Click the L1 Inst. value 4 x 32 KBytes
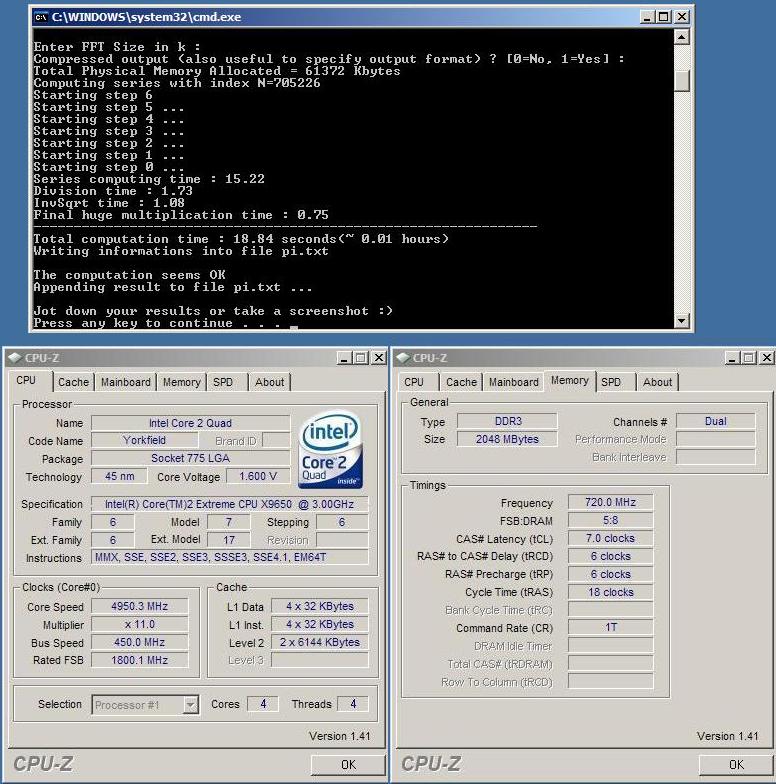 tap(320, 624)
